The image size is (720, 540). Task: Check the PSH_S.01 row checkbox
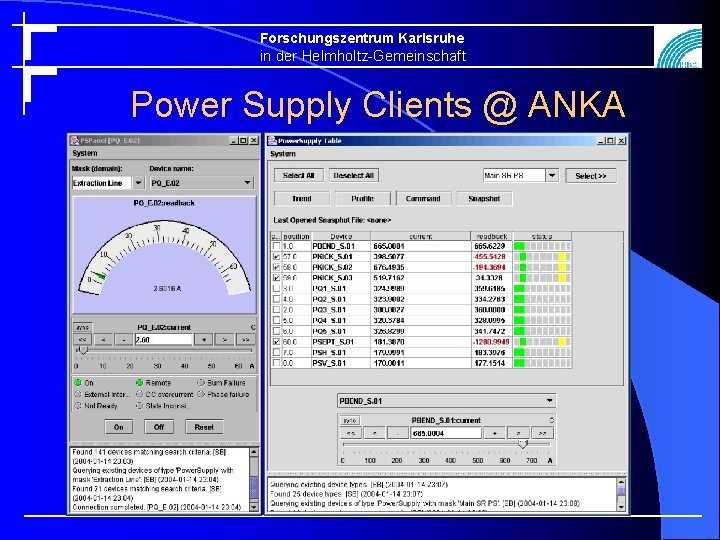(276, 353)
